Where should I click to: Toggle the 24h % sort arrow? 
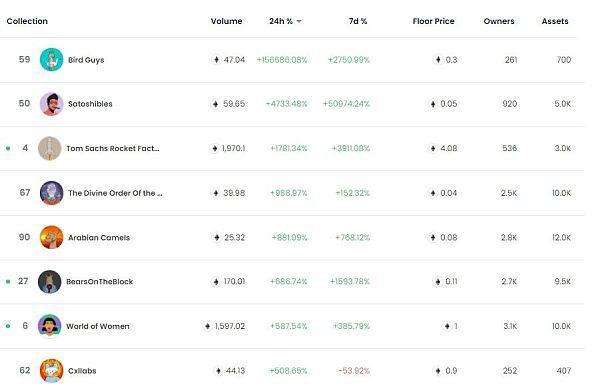299,21
